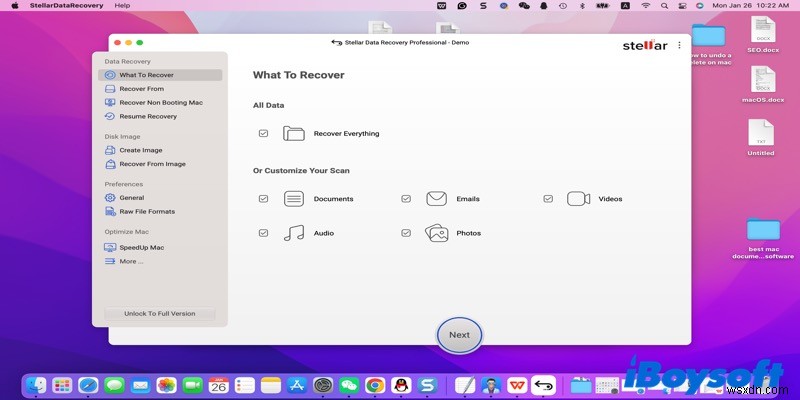Open Control Center in menu bar

click(x=682, y=6)
